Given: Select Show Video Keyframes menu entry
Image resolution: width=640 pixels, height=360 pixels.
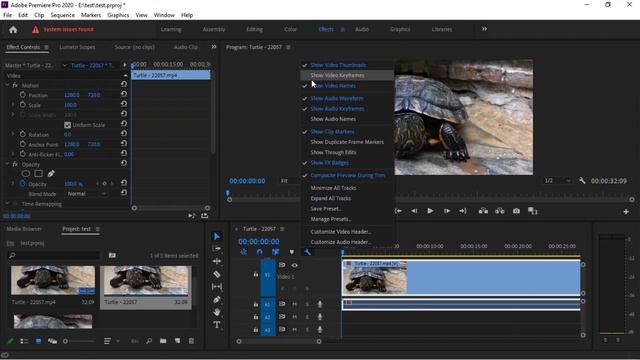Looking at the screenshot, I should point(347,76).
